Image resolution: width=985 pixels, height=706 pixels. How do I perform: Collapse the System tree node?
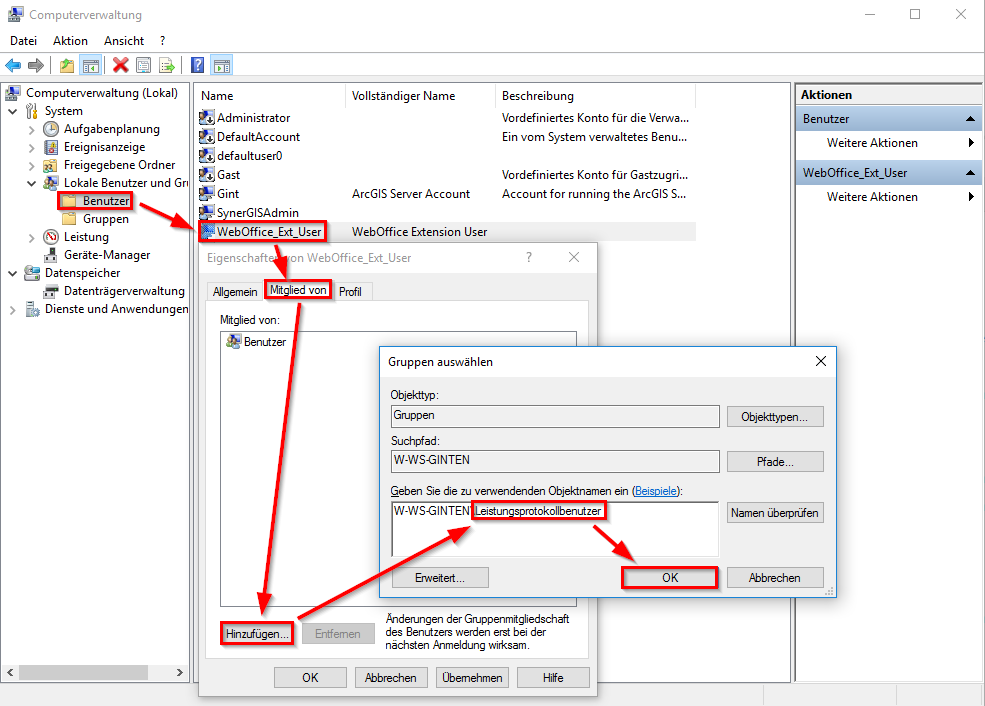pyautogui.click(x=13, y=111)
